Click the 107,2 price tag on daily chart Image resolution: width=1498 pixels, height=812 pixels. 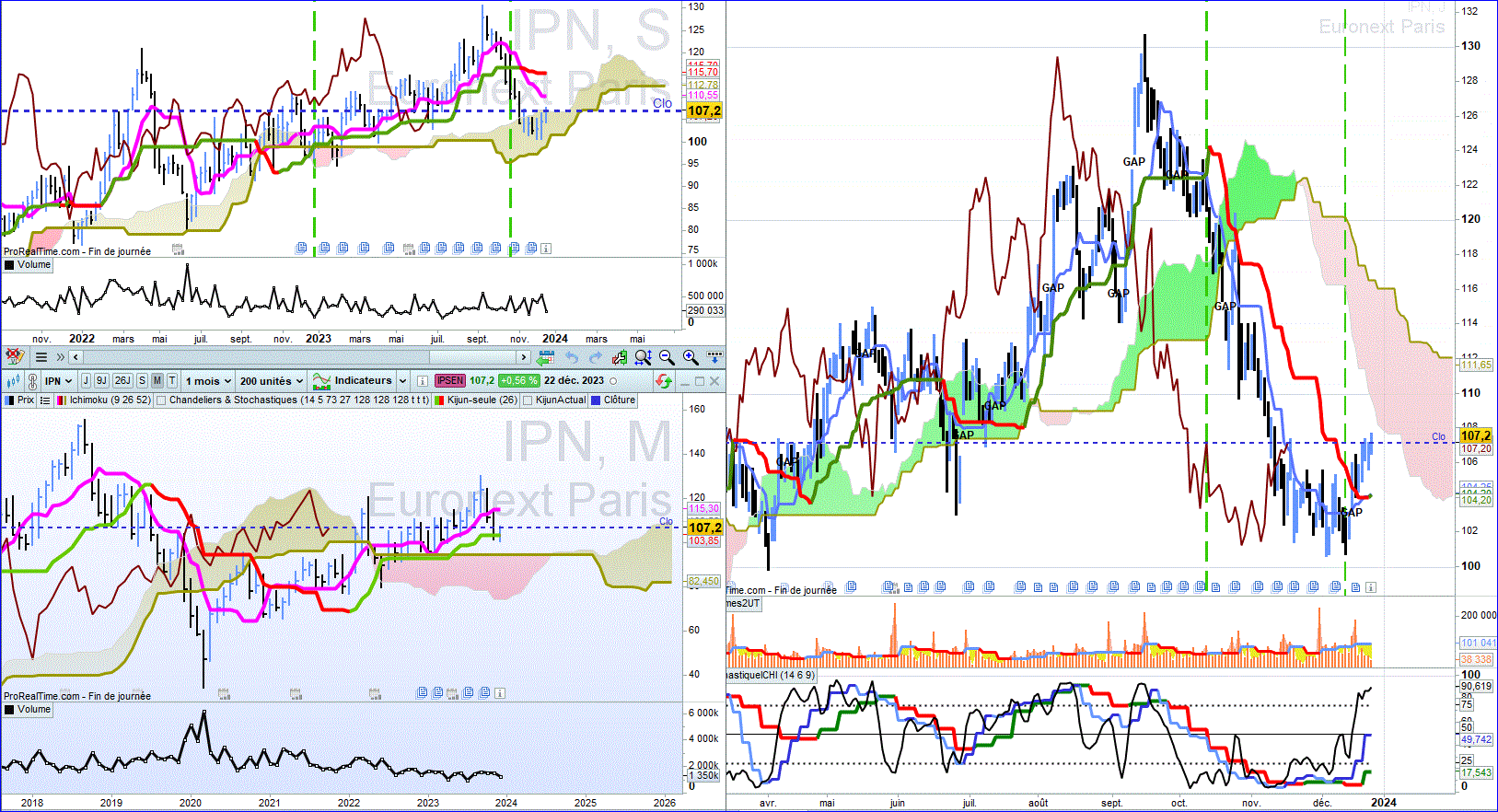pos(1475,435)
